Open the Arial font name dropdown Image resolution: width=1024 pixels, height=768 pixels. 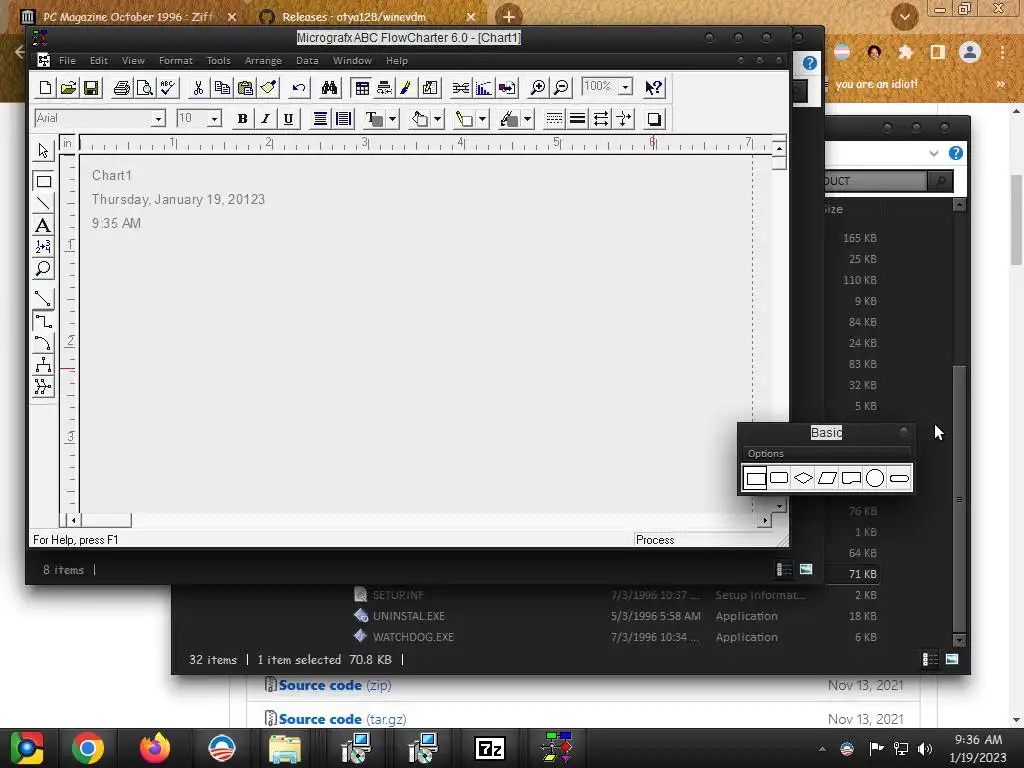coord(157,119)
